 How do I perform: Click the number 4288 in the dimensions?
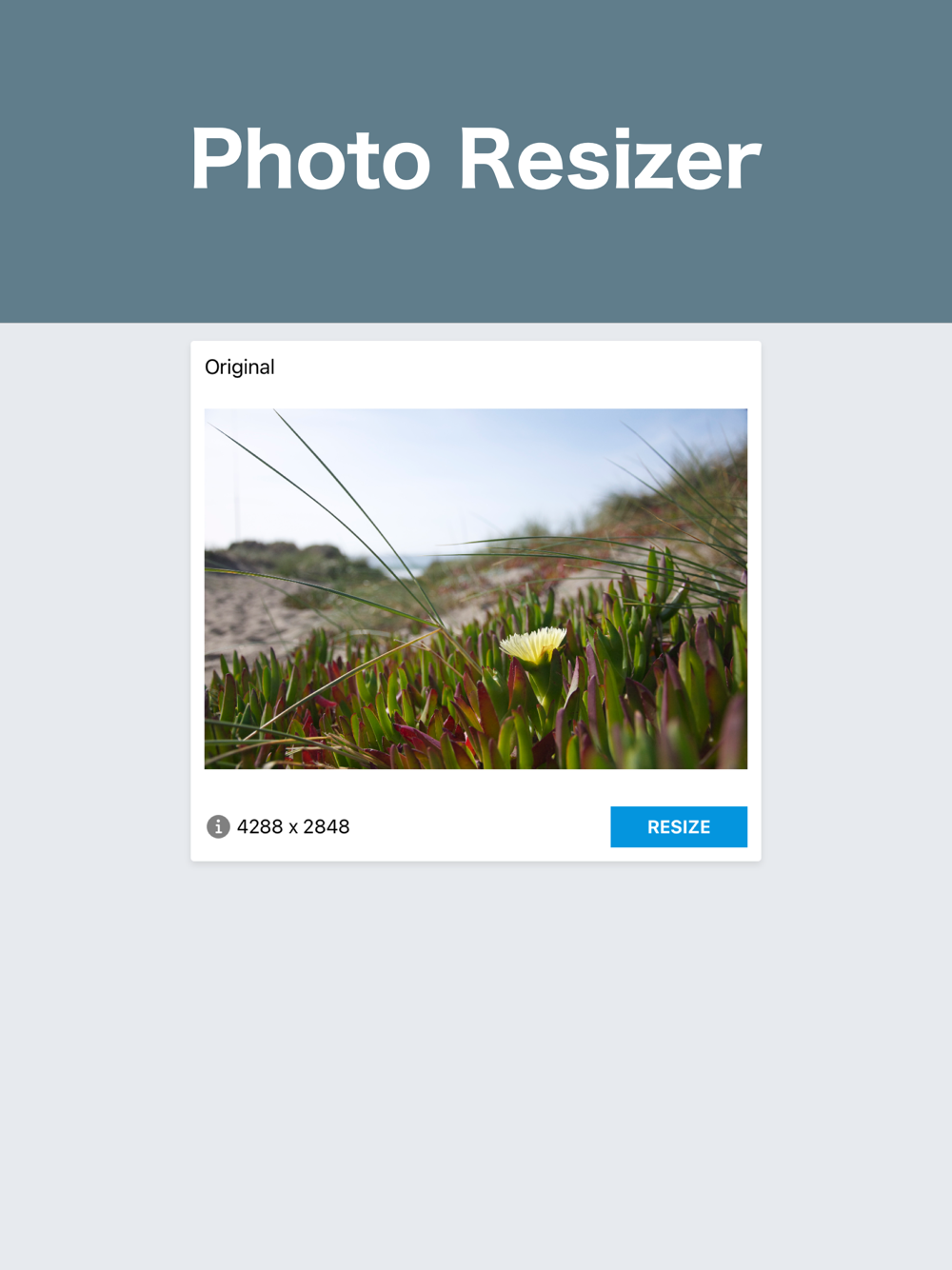(x=260, y=826)
